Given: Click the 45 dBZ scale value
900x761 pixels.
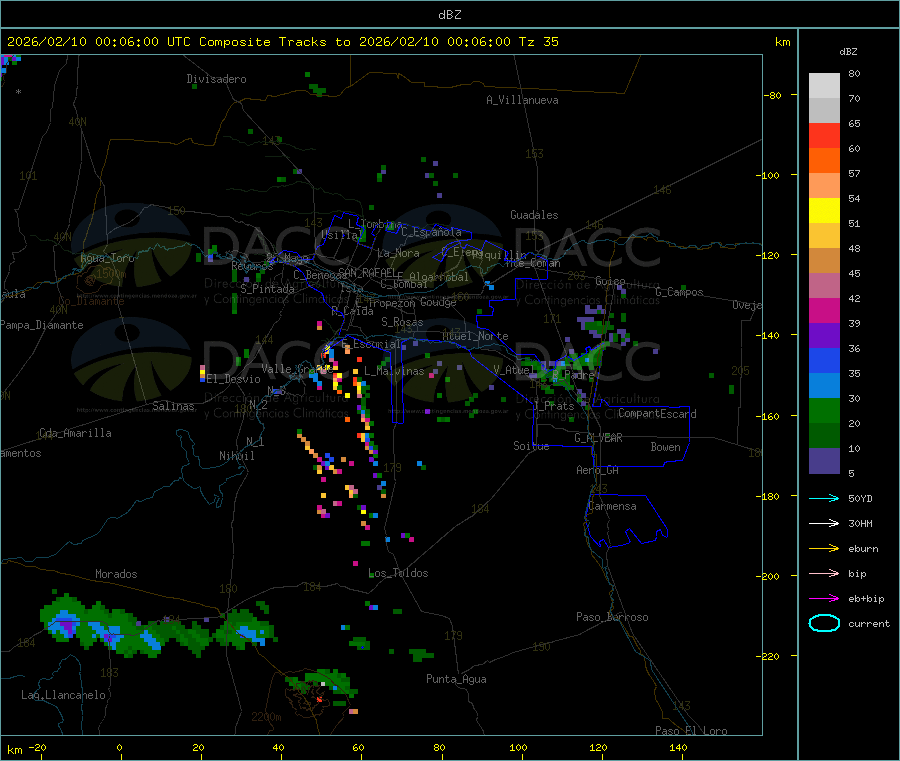Looking at the screenshot, I should click(x=854, y=273).
